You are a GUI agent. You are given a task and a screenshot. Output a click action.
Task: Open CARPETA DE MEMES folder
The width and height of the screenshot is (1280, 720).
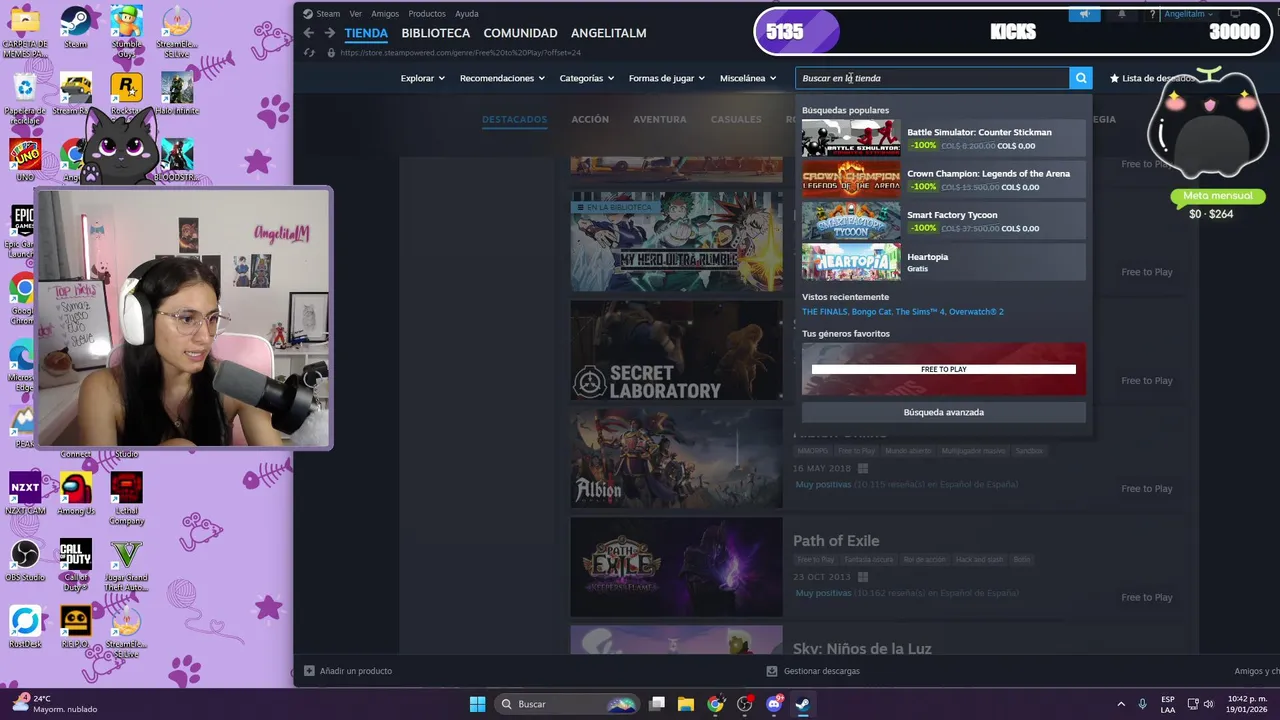click(x=25, y=32)
